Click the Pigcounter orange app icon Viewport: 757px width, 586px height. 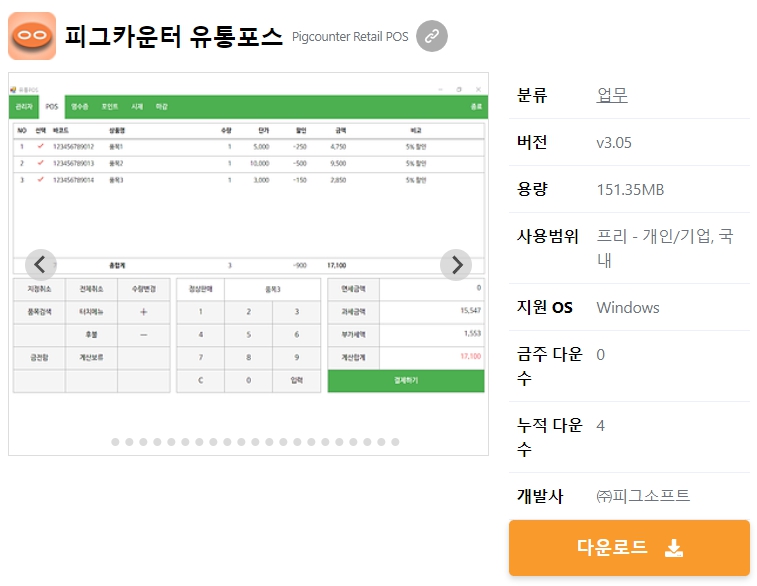(32, 36)
